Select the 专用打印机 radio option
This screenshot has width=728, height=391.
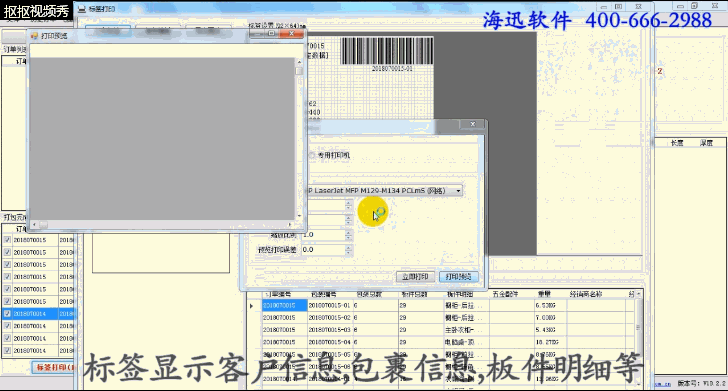312,155
